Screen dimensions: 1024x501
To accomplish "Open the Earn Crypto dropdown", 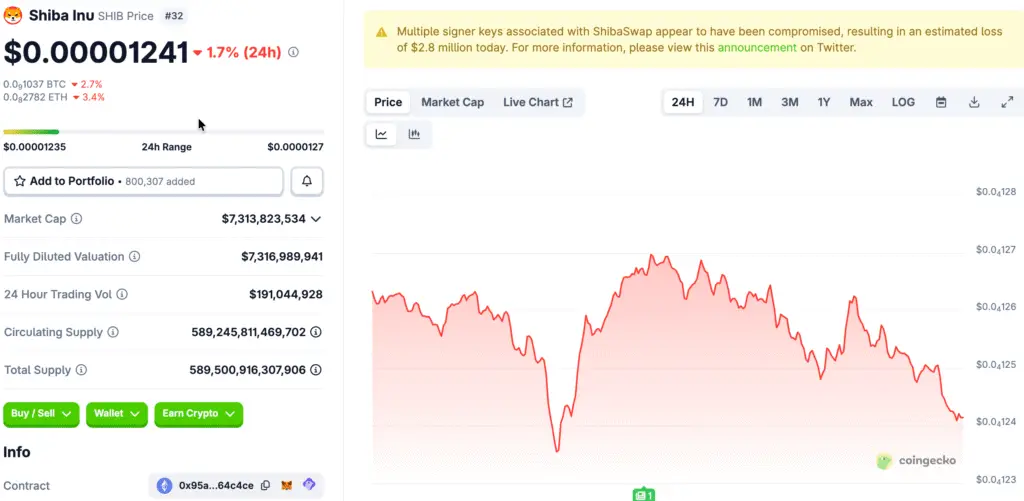I will (x=198, y=413).
